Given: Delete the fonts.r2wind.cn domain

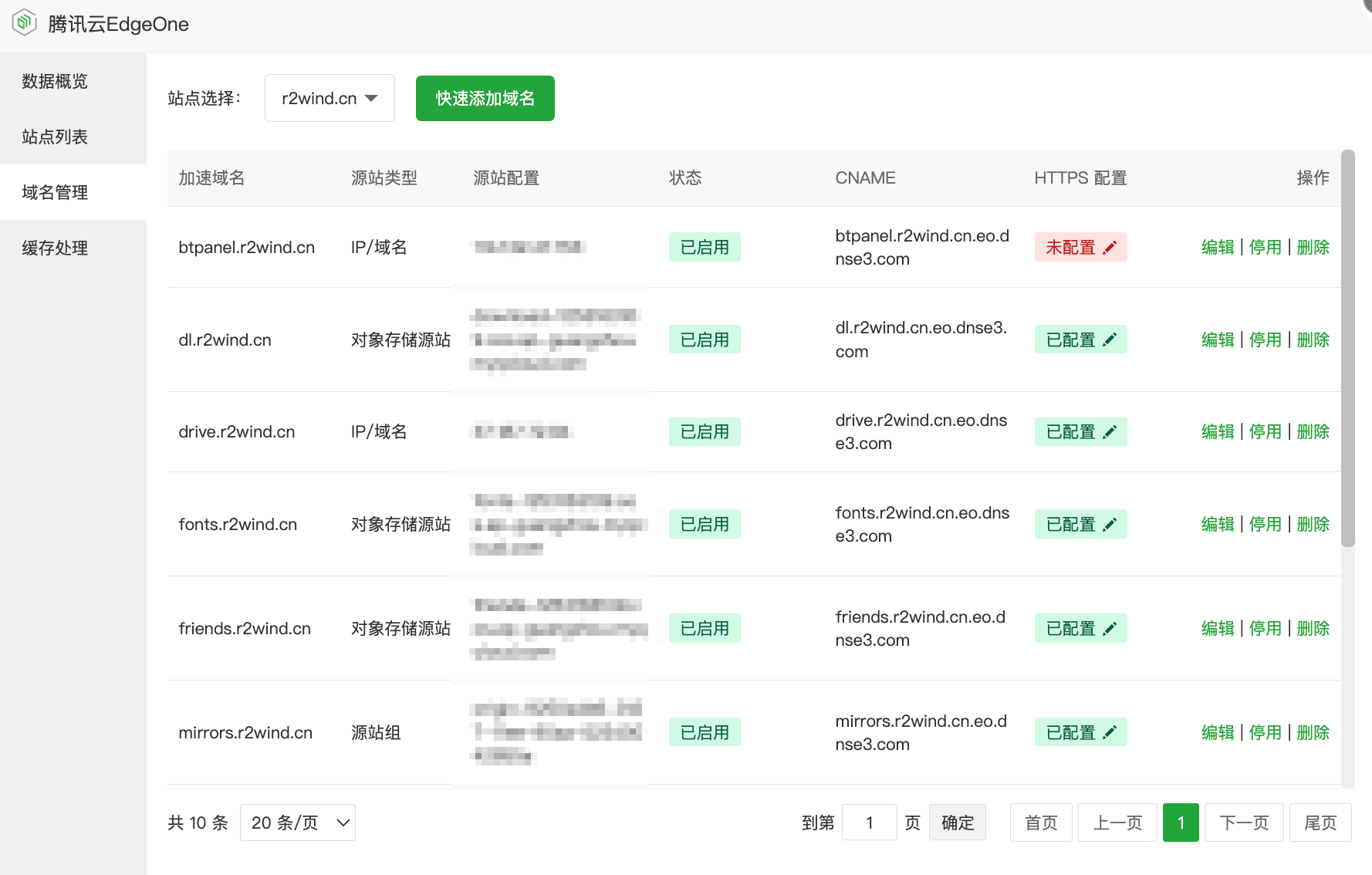Looking at the screenshot, I should pos(1313,524).
